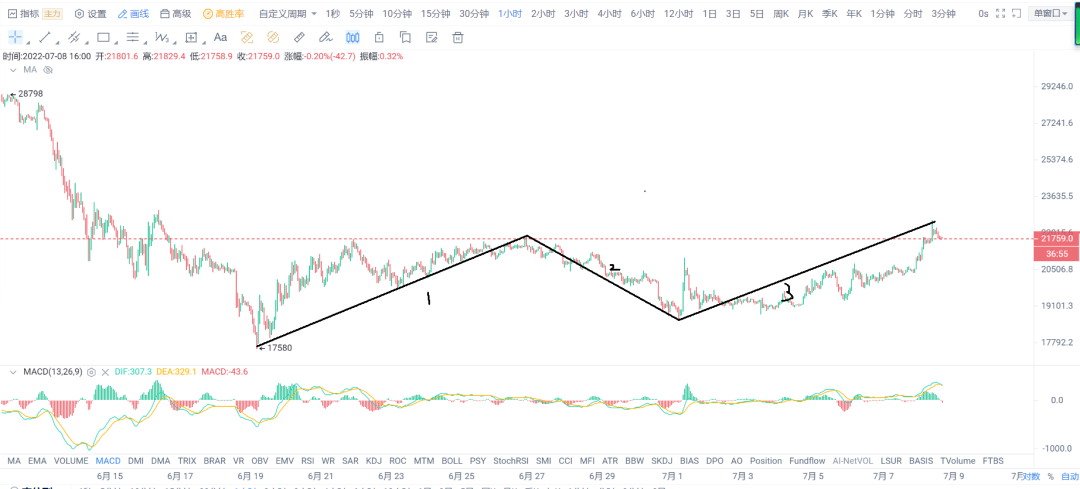Switch to the 分时 timeframe
The height and width of the screenshot is (489, 1080).
pyautogui.click(x=913, y=14)
